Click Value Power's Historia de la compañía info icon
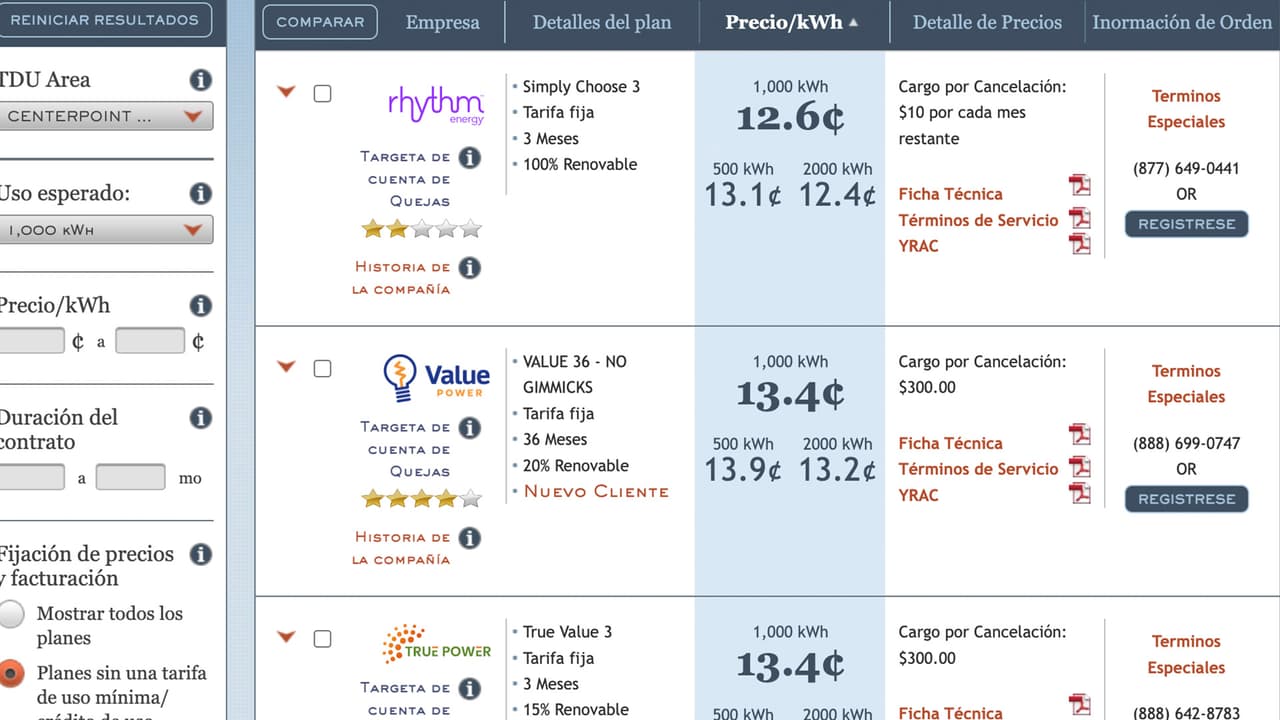The height and width of the screenshot is (720, 1280). (x=469, y=538)
